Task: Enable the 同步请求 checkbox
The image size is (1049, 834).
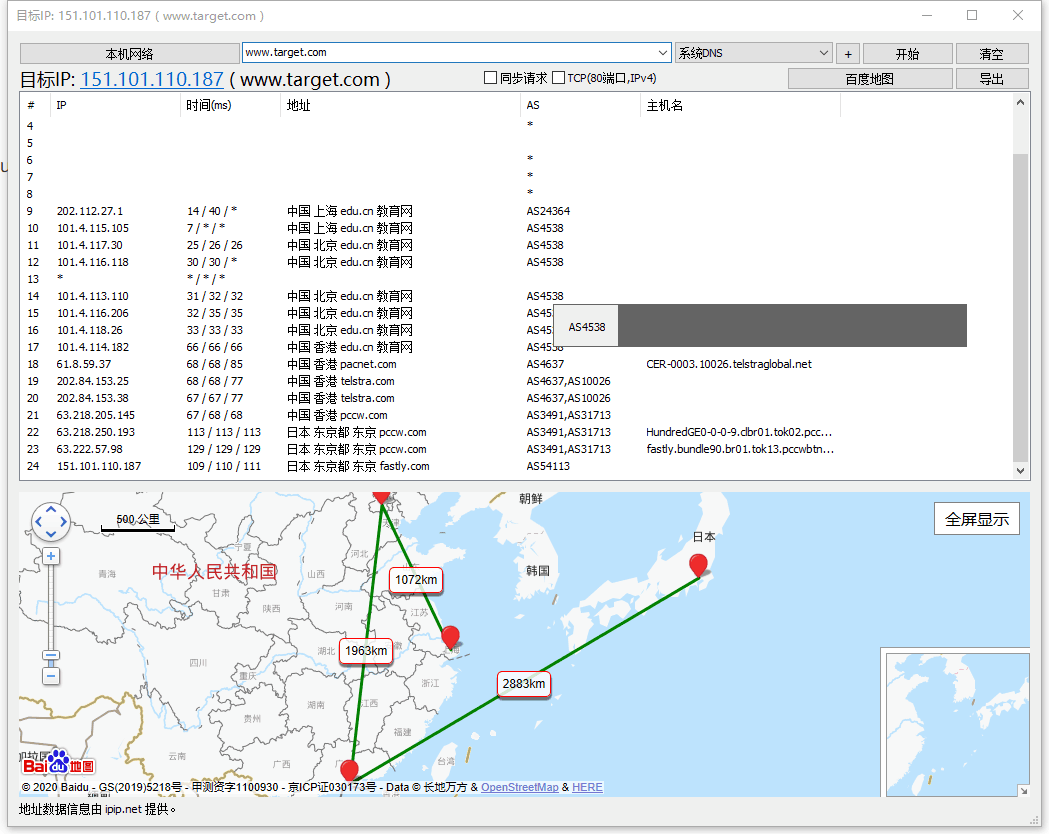Action: [x=490, y=78]
